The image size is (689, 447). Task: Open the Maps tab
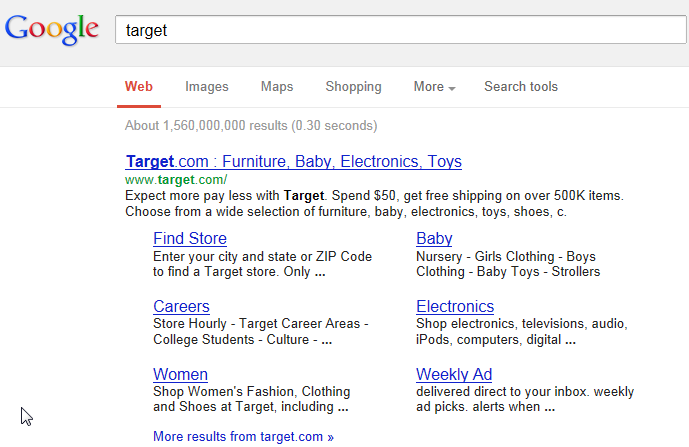click(277, 87)
